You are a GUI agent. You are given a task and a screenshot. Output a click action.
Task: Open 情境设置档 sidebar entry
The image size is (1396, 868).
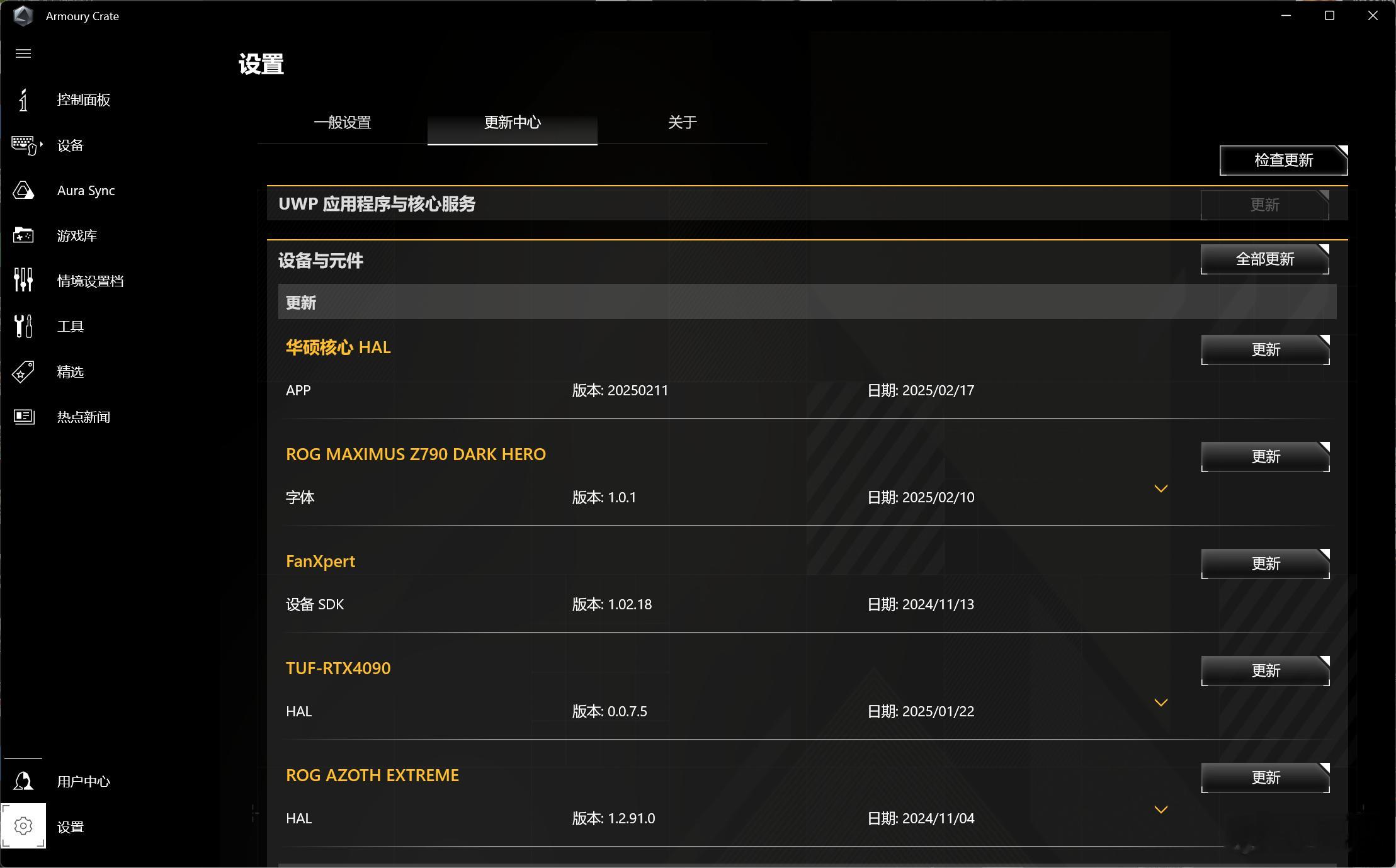tap(90, 281)
